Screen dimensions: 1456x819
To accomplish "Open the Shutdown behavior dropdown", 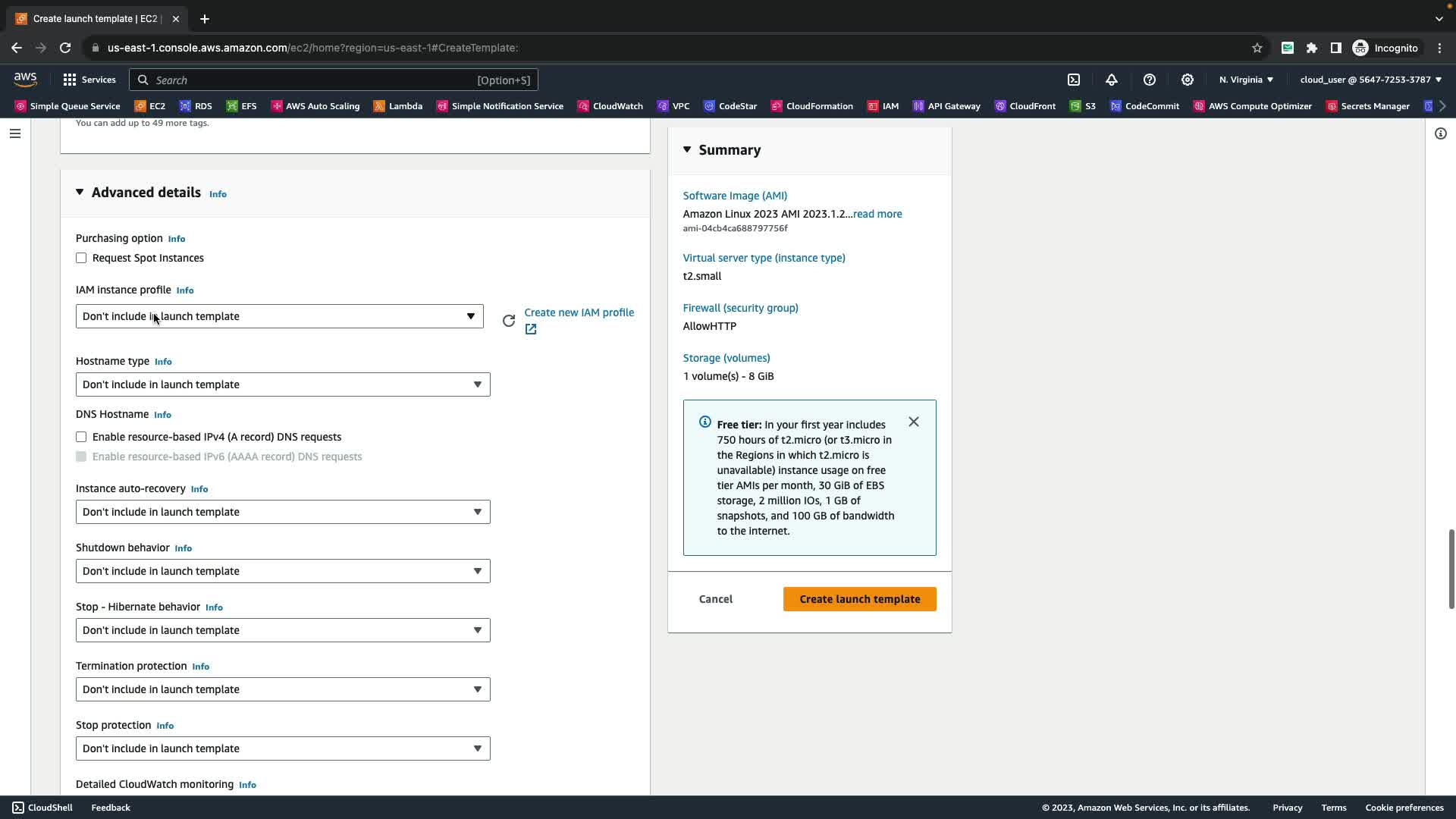I will [282, 572].
